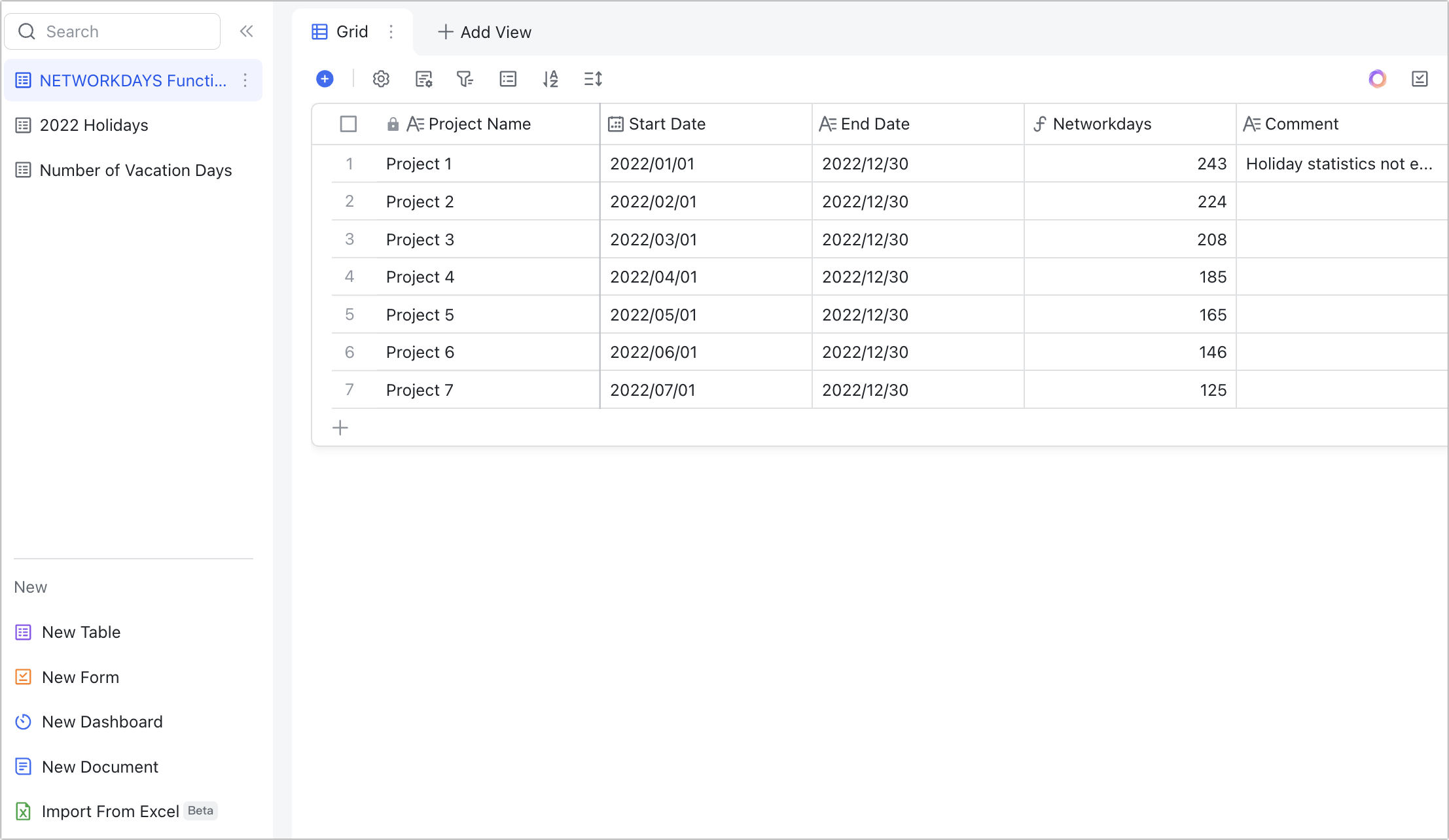Click the row height adjustment icon
Image resolution: width=1449 pixels, height=840 pixels.
(x=593, y=79)
